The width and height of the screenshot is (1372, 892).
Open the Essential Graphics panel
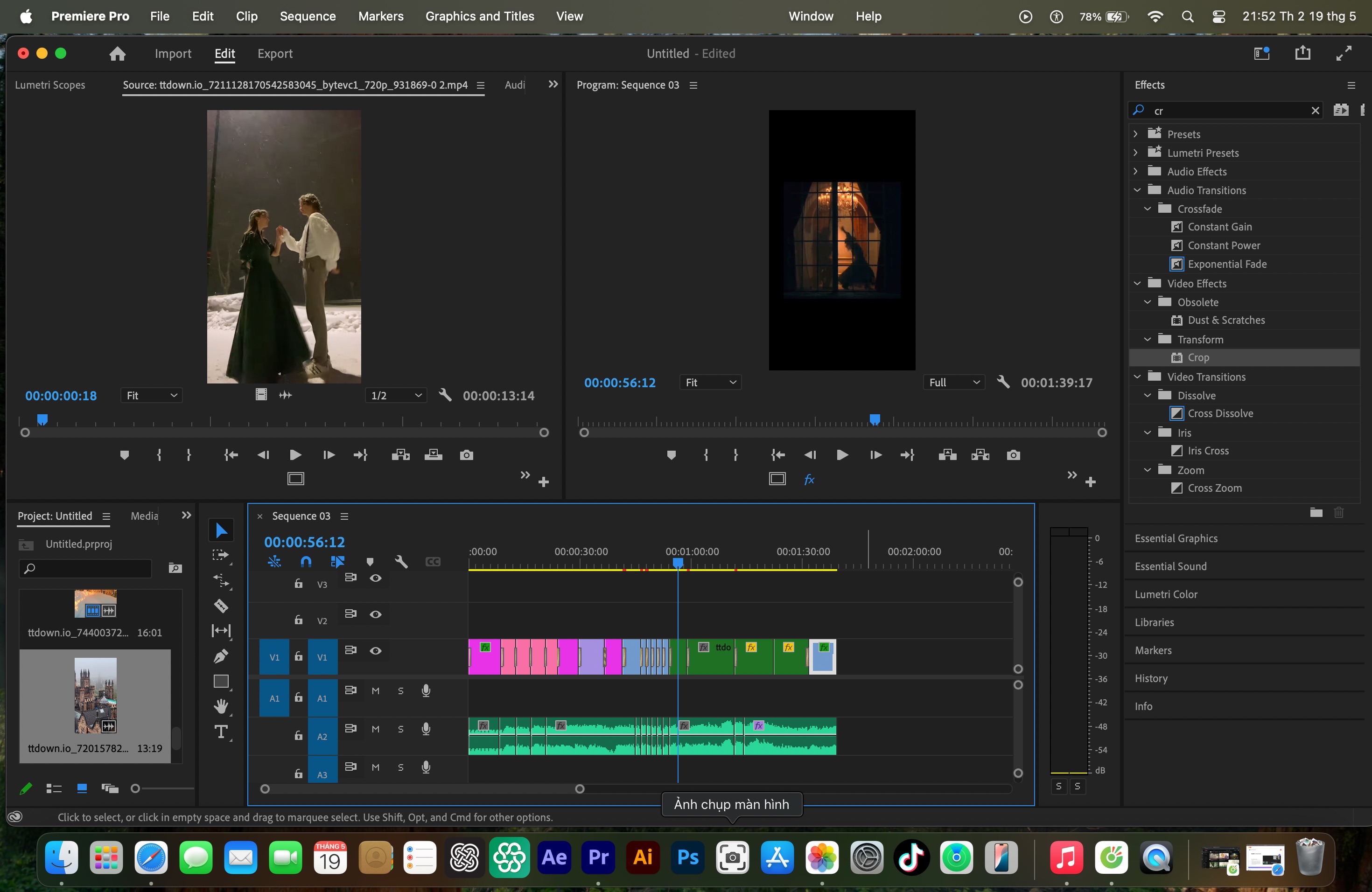pyautogui.click(x=1176, y=538)
